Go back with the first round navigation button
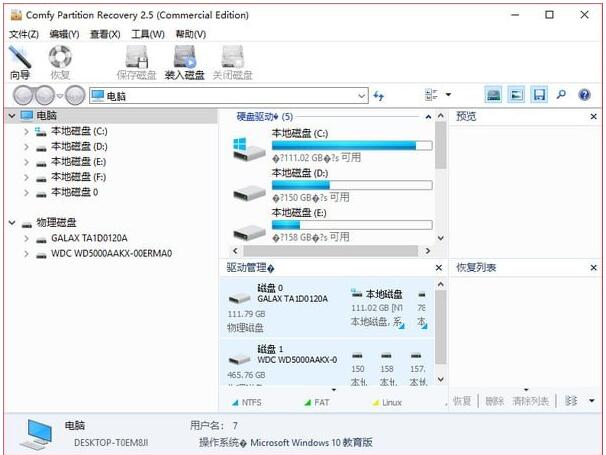The height and width of the screenshot is (455, 606). coord(24,95)
